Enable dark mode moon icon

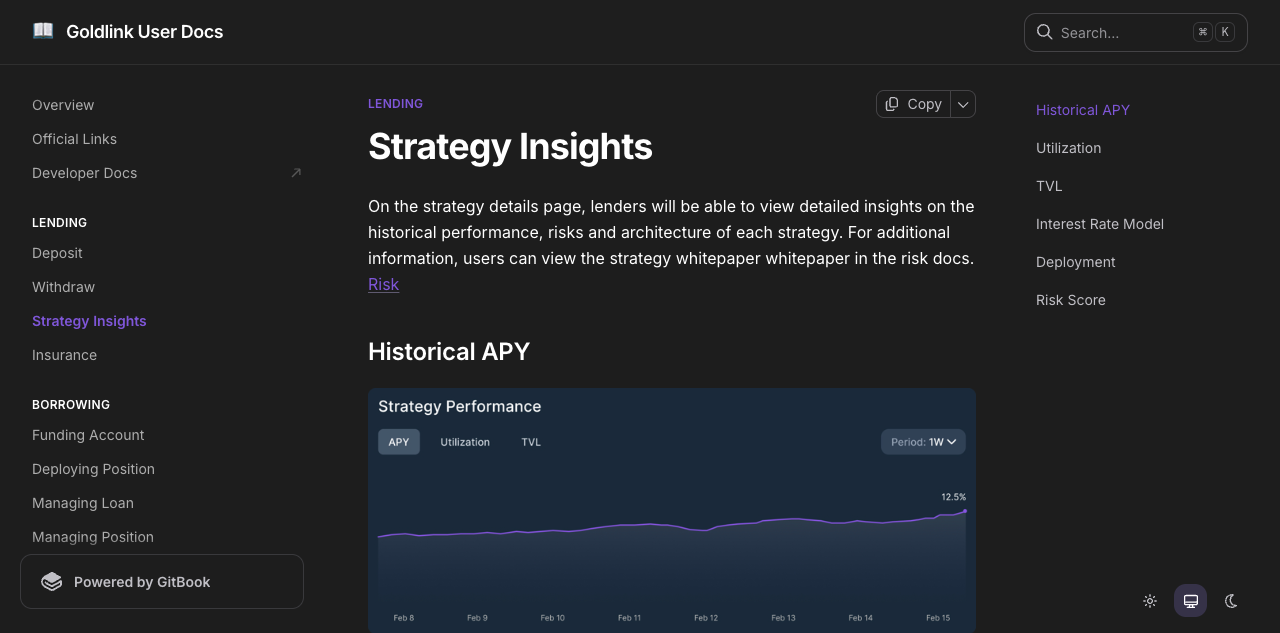[x=1231, y=601]
